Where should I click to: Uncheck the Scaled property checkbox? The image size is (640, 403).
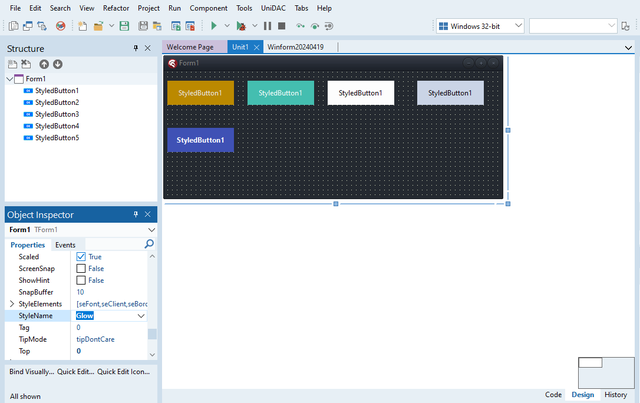pyautogui.click(x=81, y=256)
